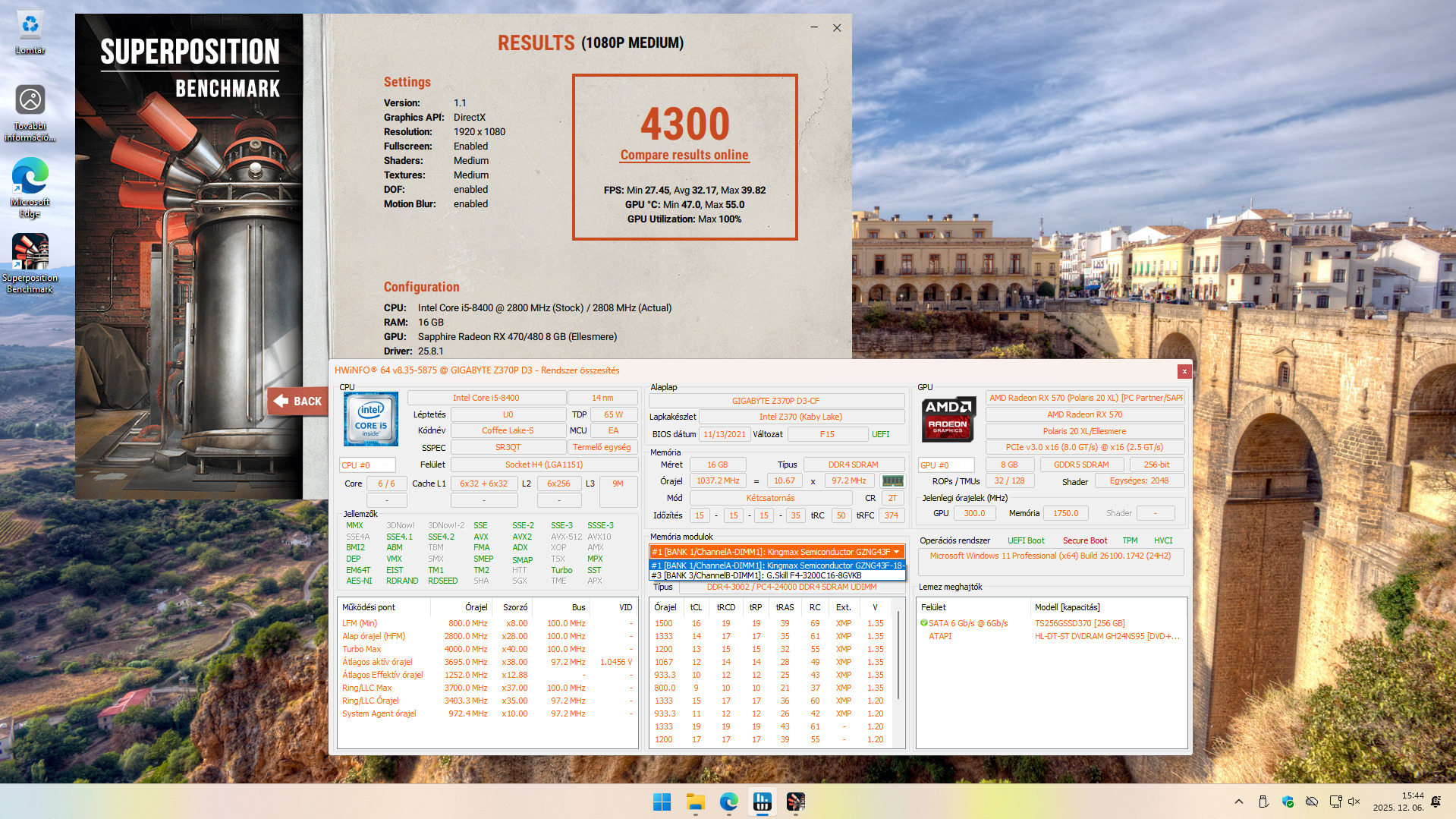
Task: Click the tRAS column header
Action: tap(785, 607)
